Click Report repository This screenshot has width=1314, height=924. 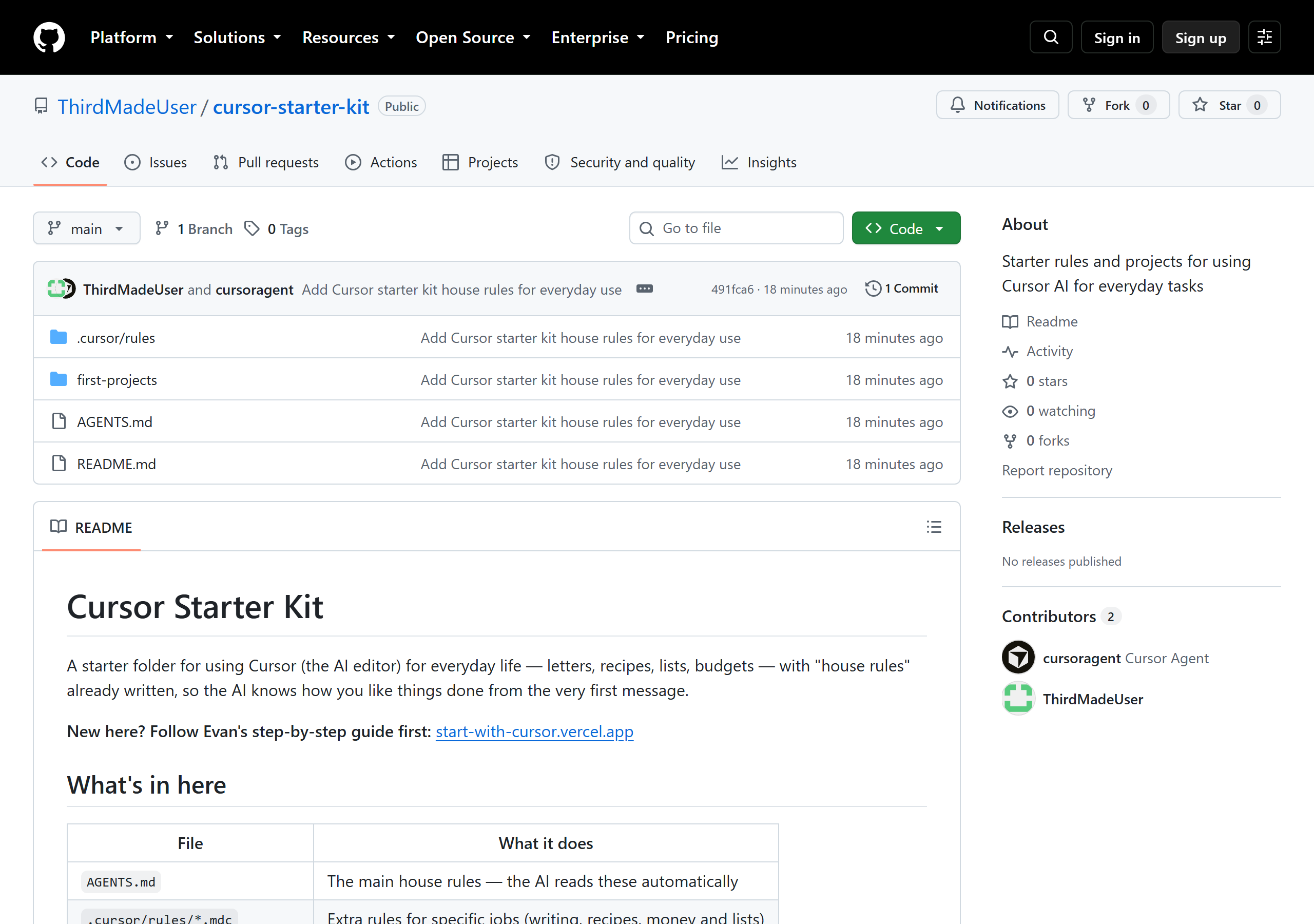tap(1057, 470)
